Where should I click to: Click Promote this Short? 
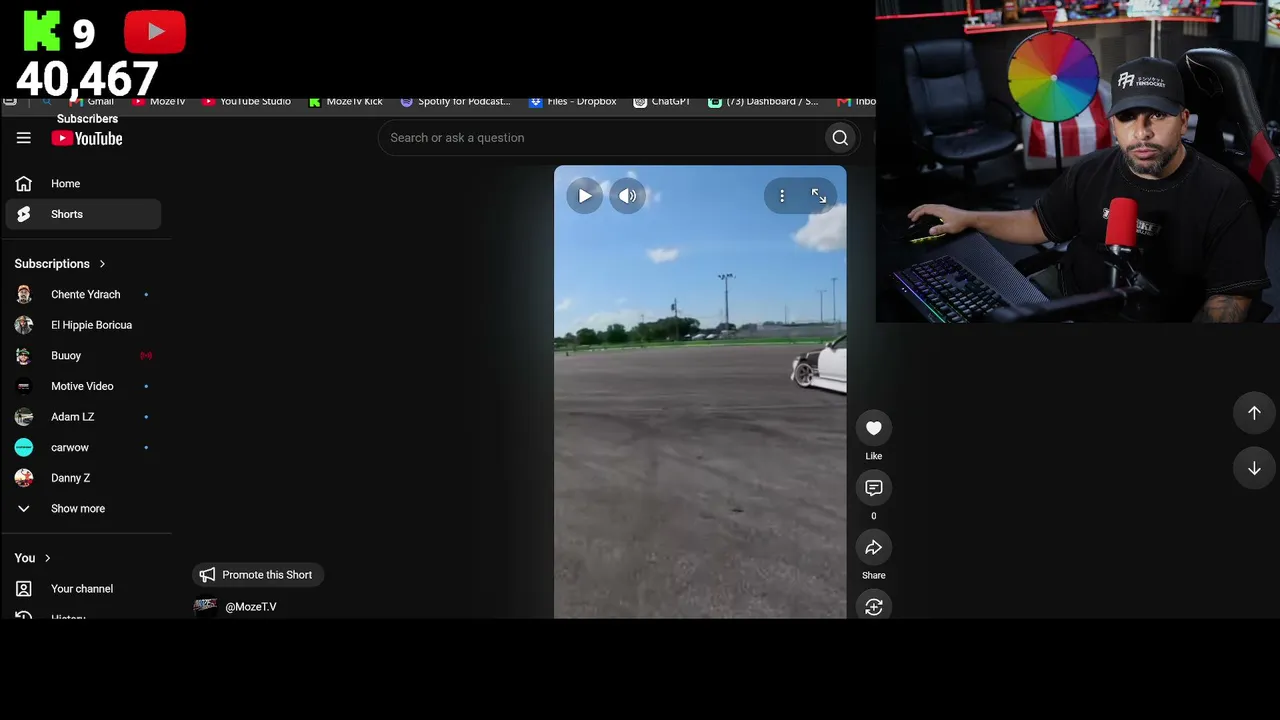(x=258, y=575)
